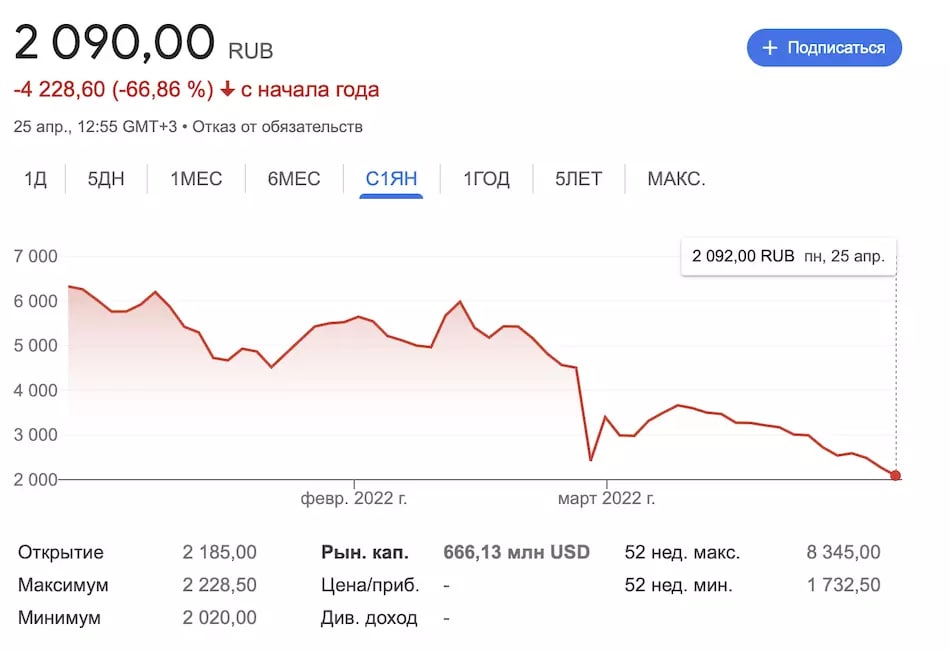
Task: Click the Цена/приб. ratio label
Action: click(x=370, y=585)
